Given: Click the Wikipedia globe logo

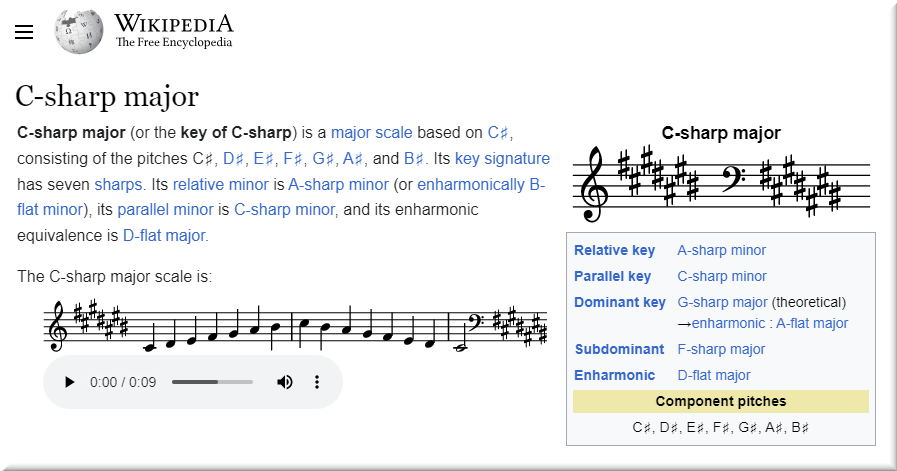Looking at the screenshot, I should pos(78,31).
